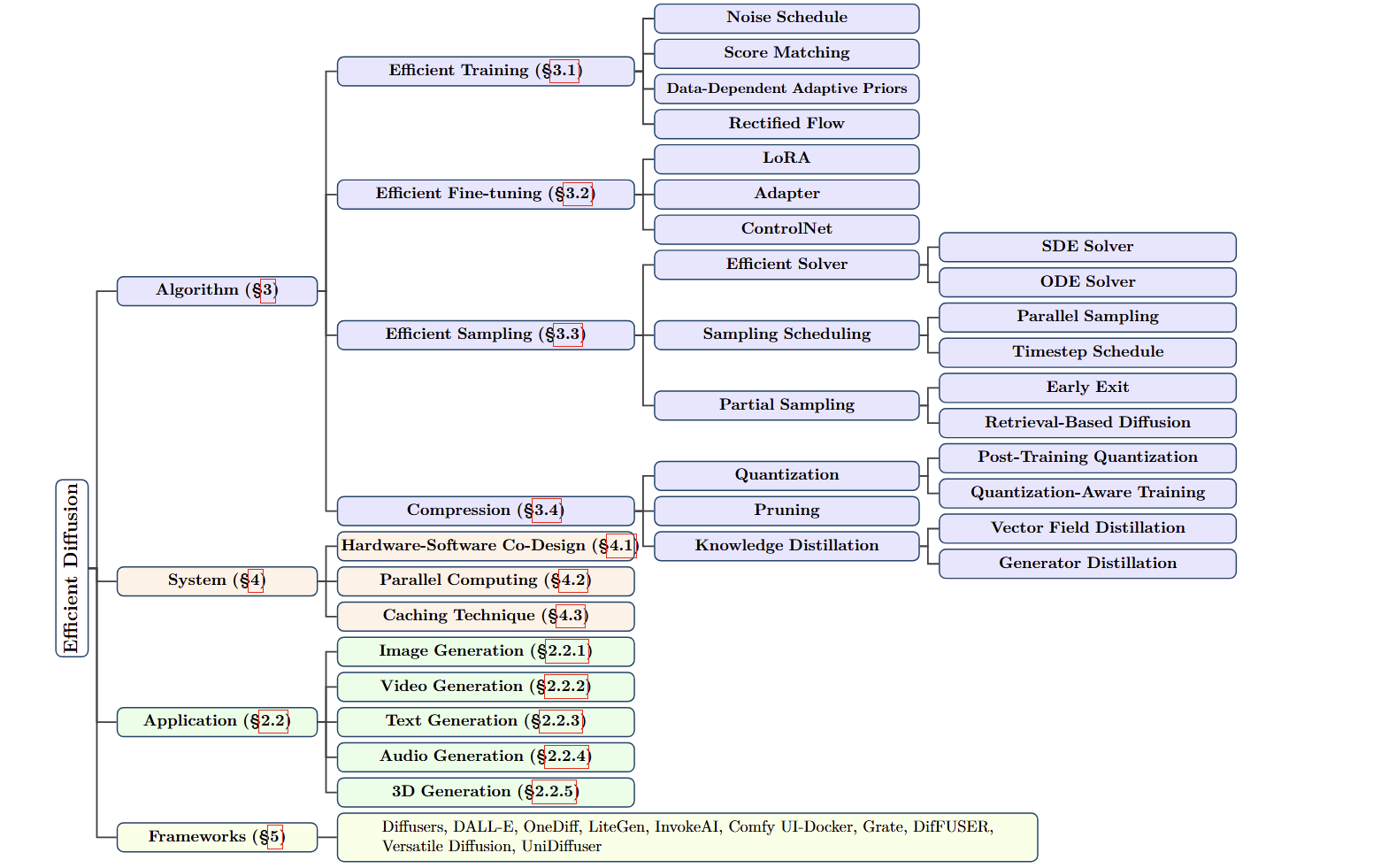Viewport: 1381px width, 868px height.
Task: Open the §3.2 Efficient Fine-tuning section reference
Action: click(577, 194)
